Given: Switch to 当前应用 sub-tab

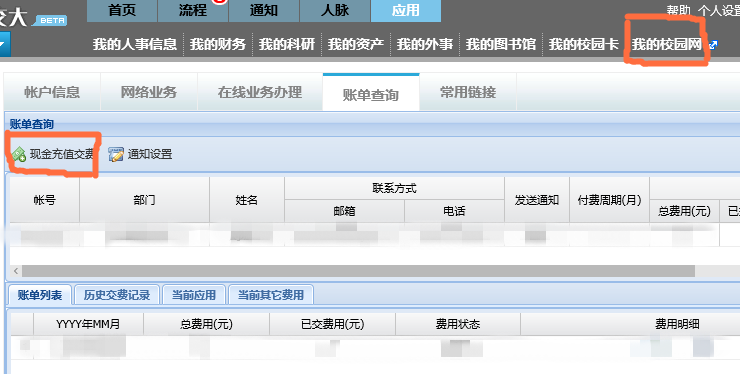Looking at the screenshot, I should click(193, 295).
